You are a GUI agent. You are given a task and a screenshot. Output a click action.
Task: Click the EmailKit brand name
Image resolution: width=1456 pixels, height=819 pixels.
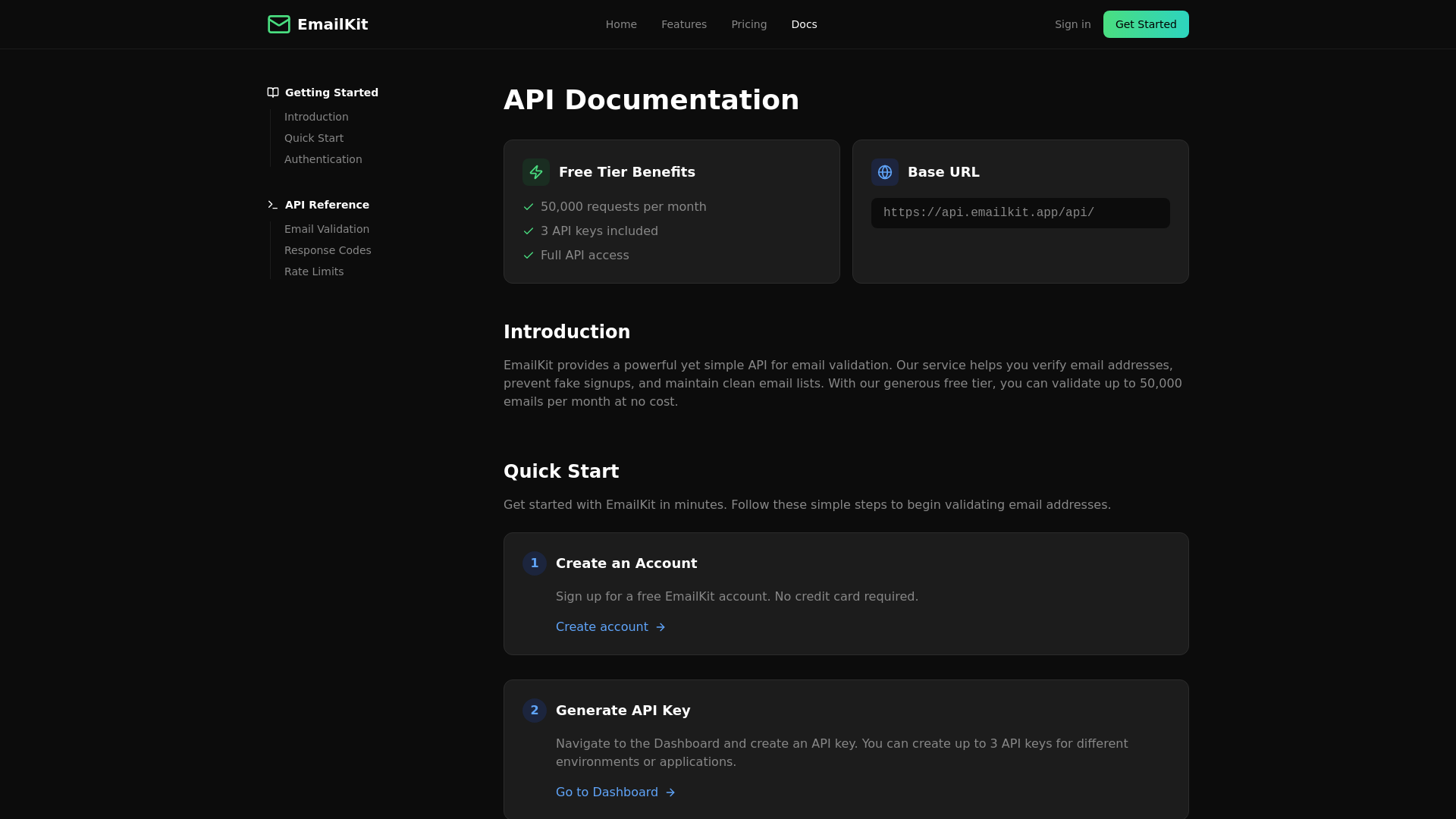tap(333, 24)
